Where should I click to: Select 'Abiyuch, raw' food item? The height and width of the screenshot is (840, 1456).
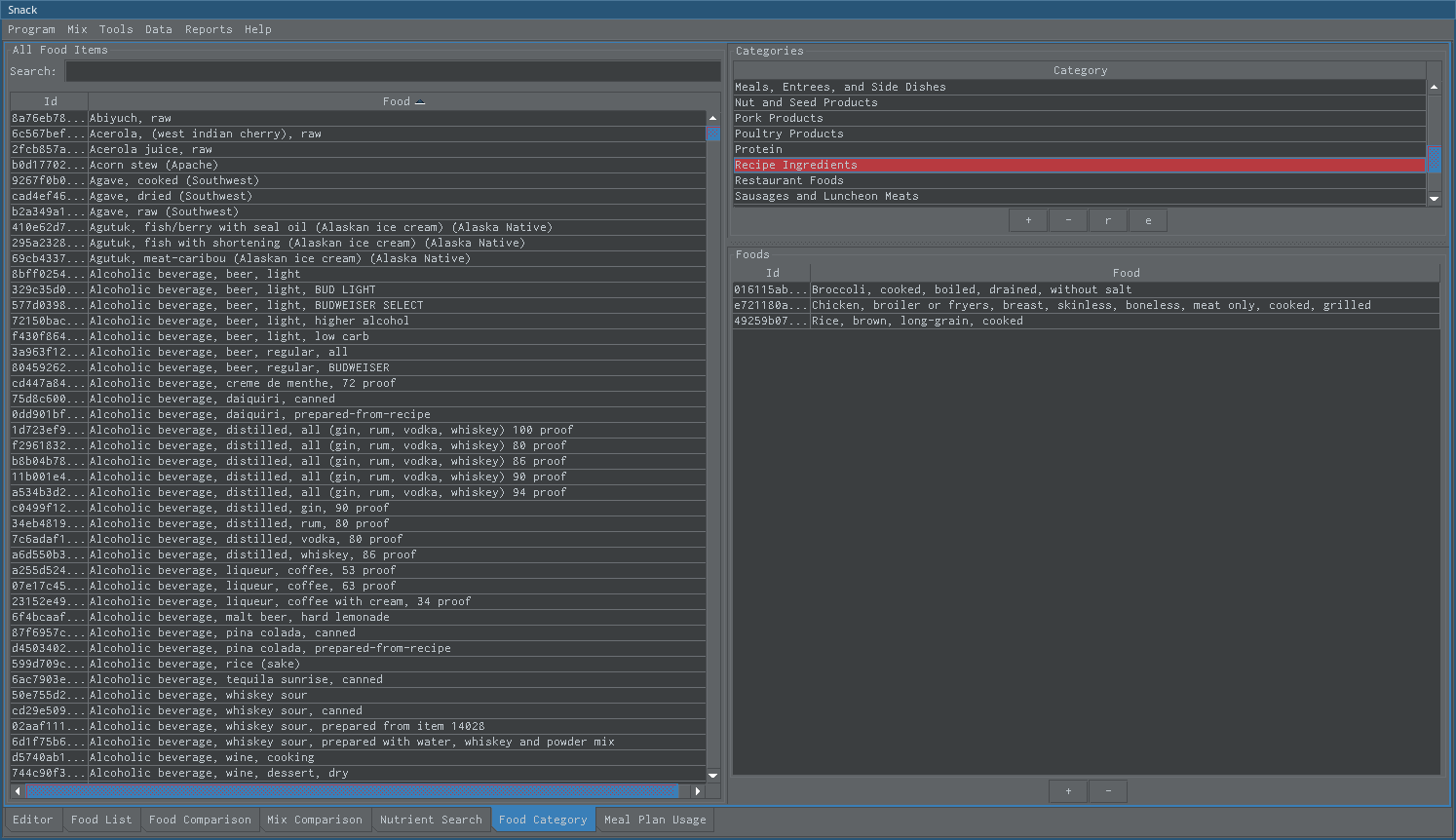pyautogui.click(x=358, y=118)
